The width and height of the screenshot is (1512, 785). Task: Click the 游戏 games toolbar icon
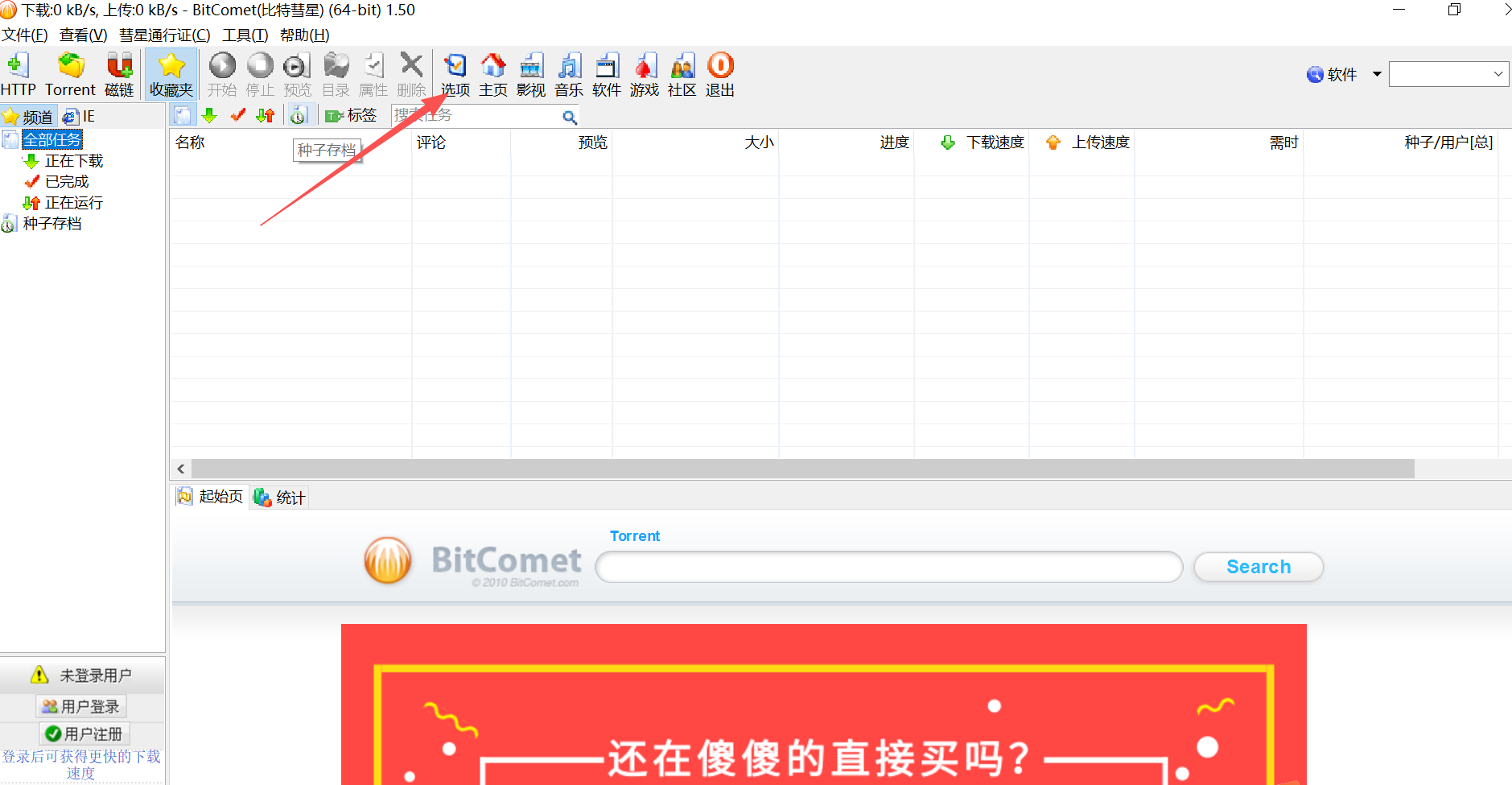[644, 75]
